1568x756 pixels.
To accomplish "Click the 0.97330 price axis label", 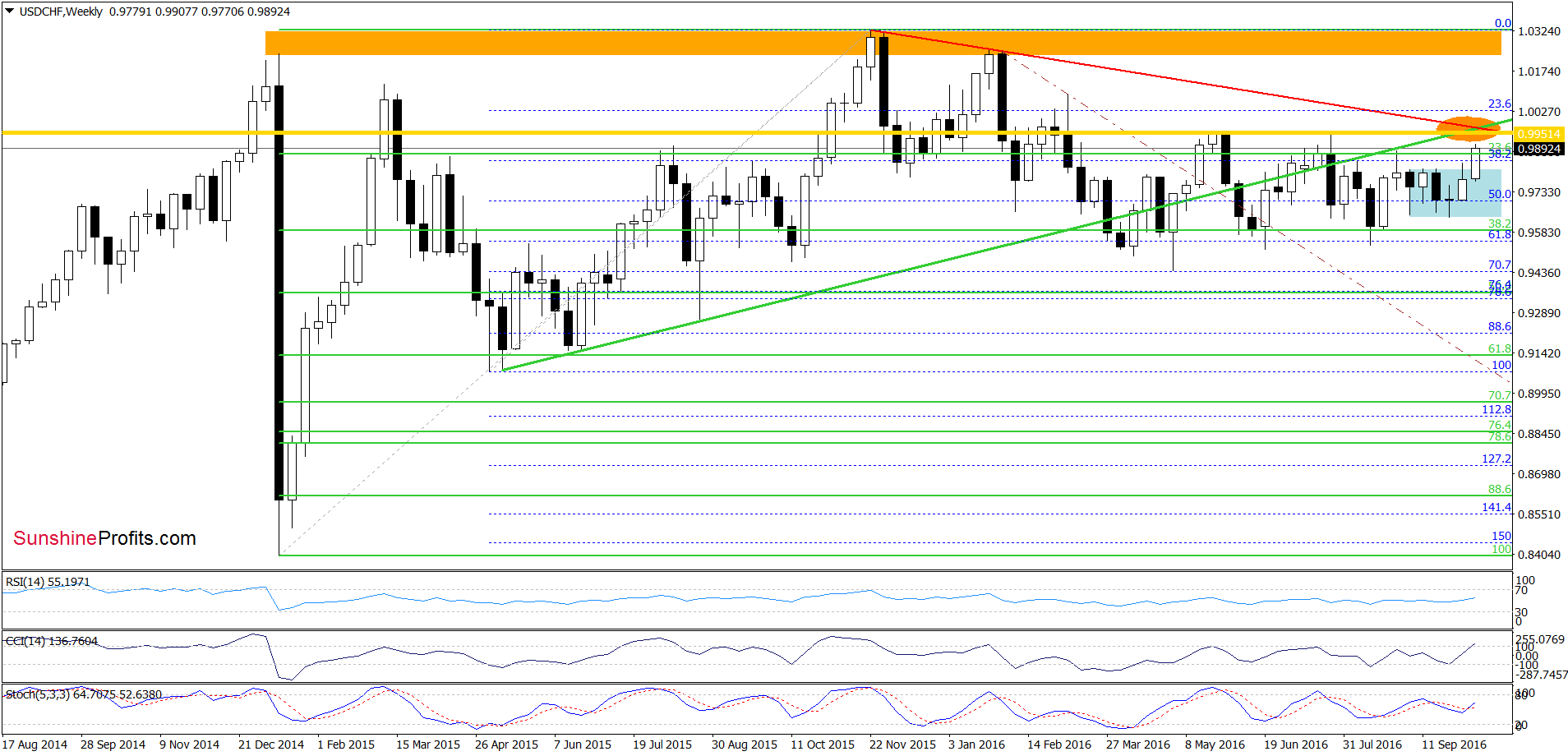I will pos(1539,192).
